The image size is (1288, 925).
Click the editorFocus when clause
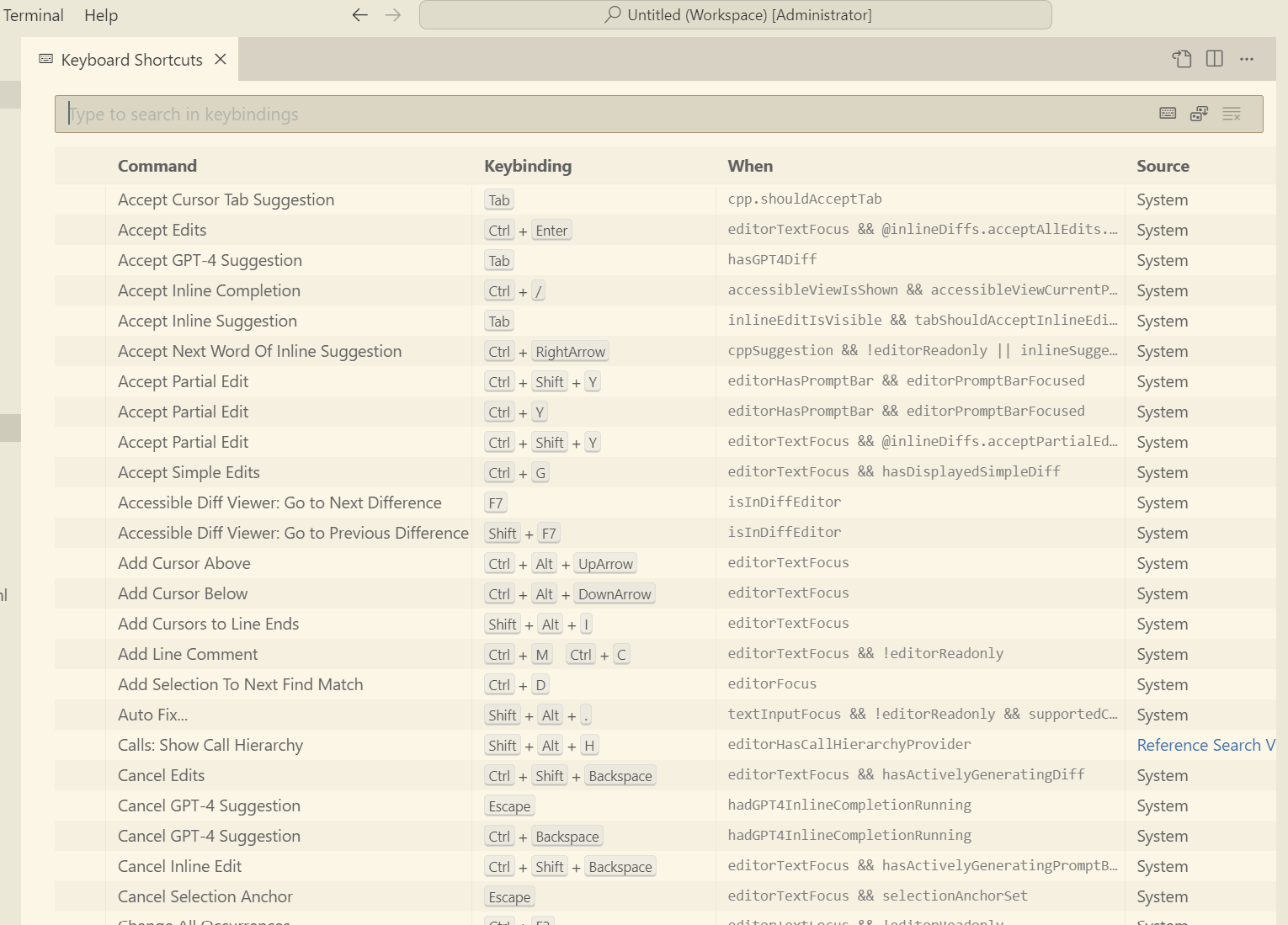[772, 684]
